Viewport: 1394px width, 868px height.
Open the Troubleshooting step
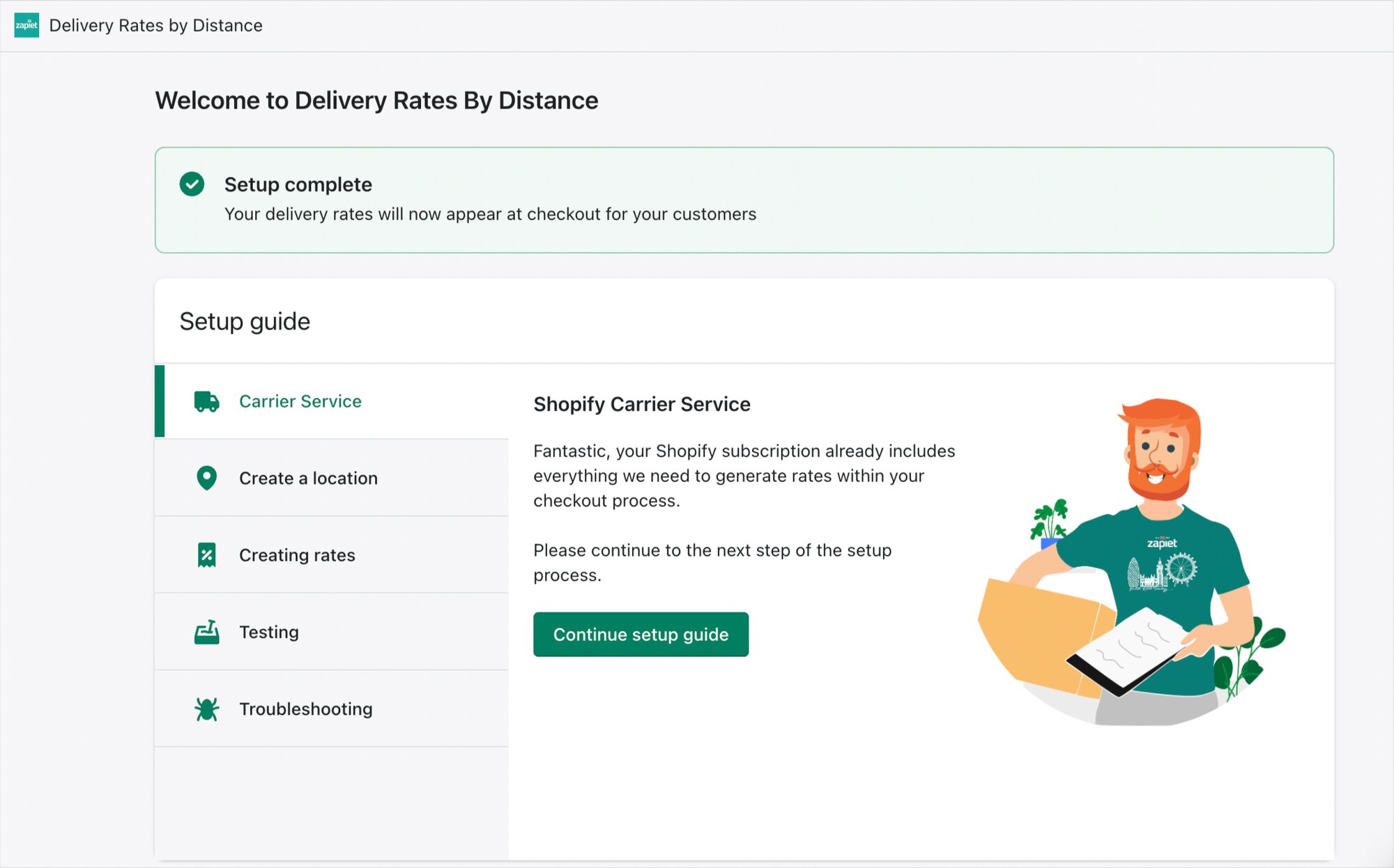pos(305,709)
